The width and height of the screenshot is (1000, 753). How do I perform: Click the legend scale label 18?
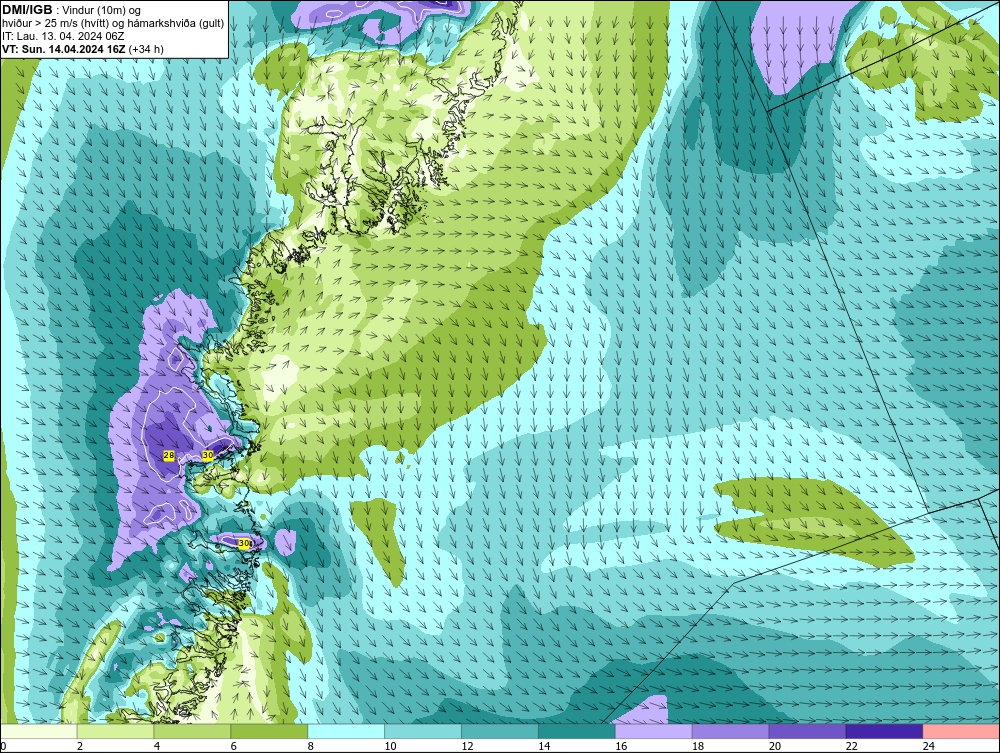(698, 747)
